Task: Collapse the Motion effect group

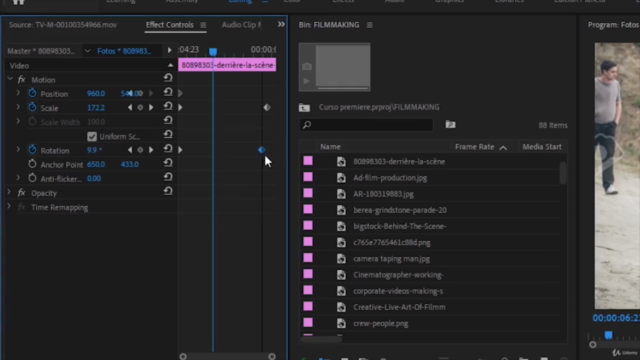Action: 10,79
